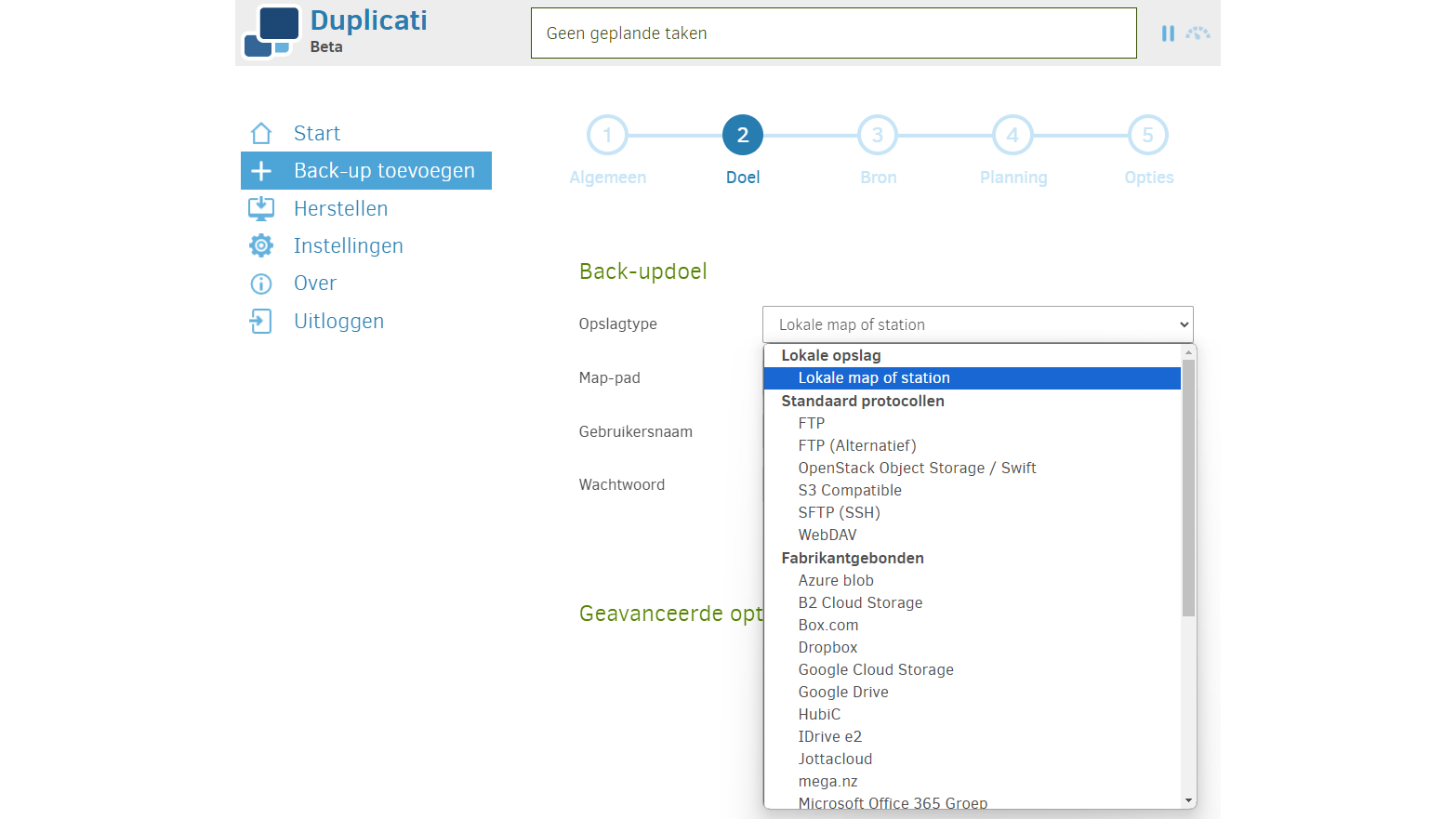Return to step 1 Algemeen

click(607, 136)
